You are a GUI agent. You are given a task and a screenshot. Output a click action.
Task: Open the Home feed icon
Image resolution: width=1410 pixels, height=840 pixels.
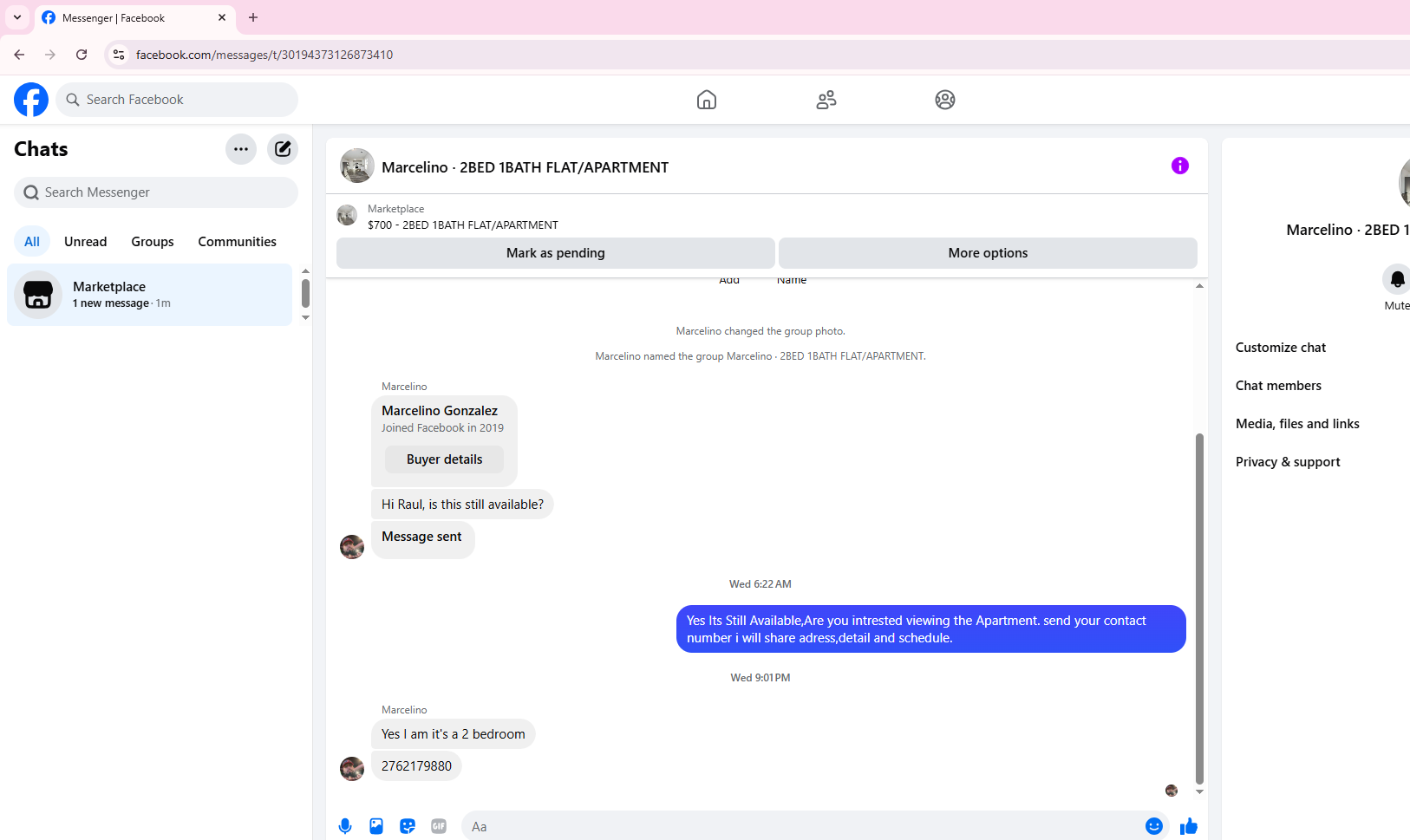707,100
